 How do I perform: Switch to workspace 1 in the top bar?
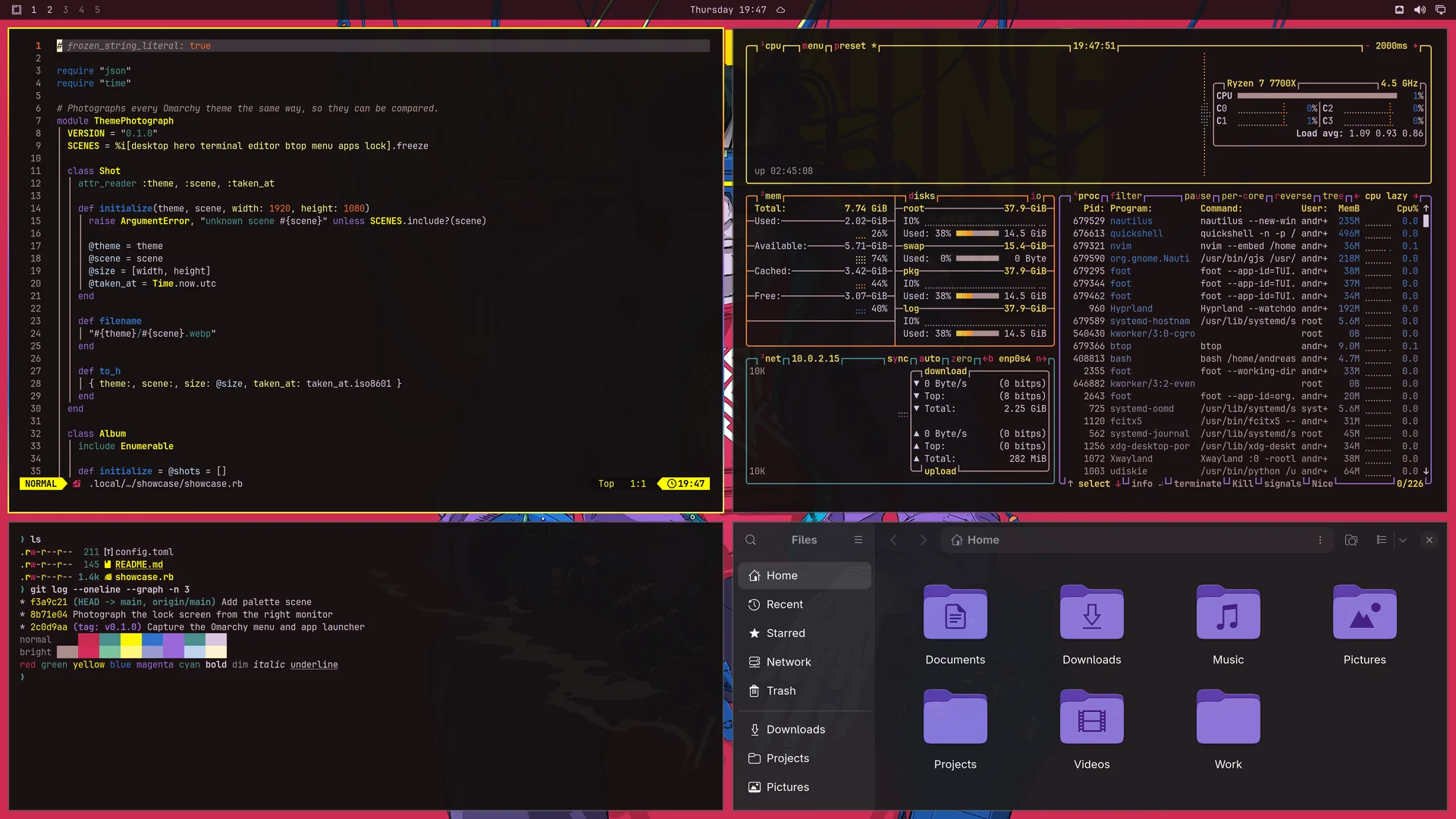(33, 10)
